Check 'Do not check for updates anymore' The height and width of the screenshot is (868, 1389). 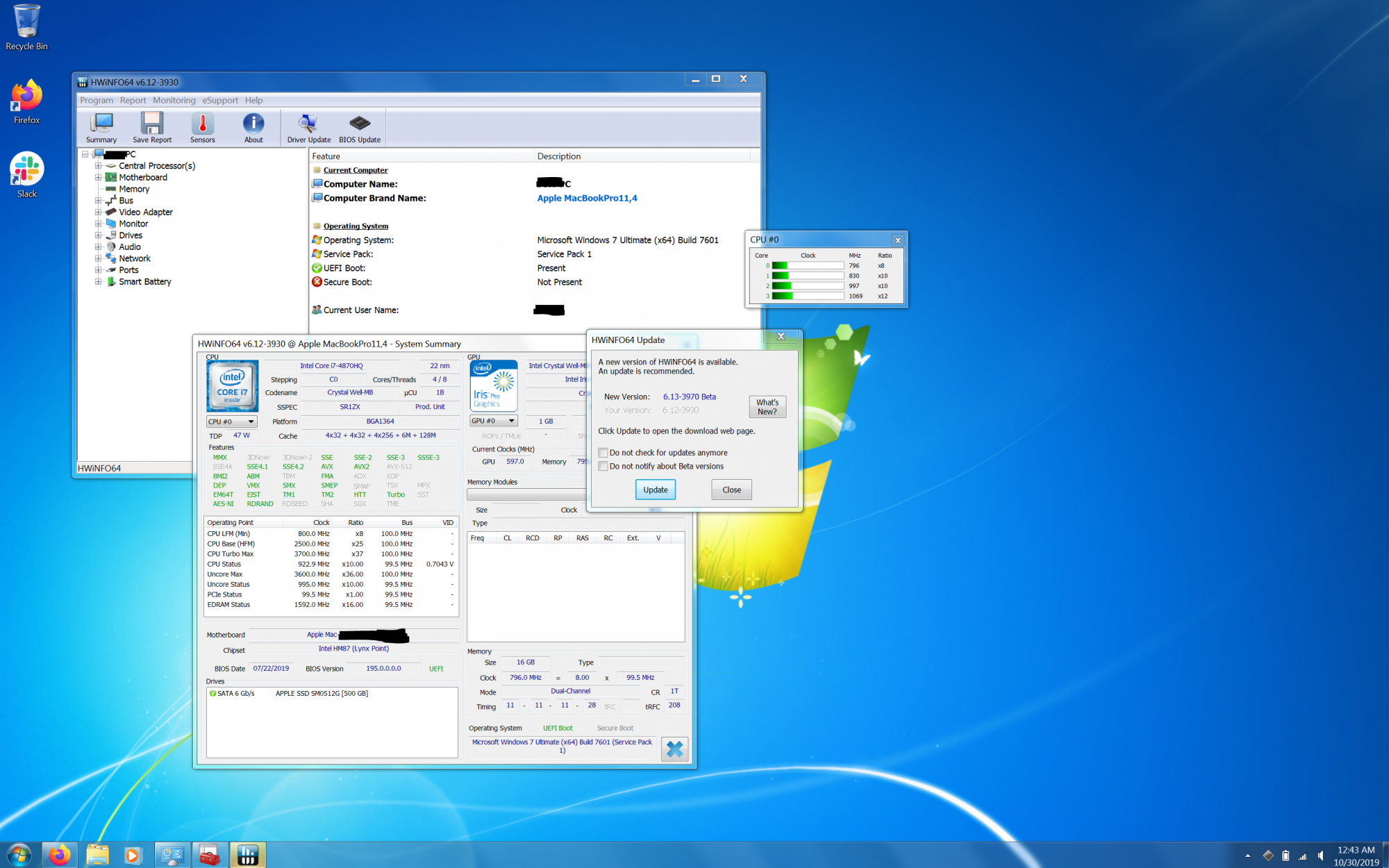point(604,453)
